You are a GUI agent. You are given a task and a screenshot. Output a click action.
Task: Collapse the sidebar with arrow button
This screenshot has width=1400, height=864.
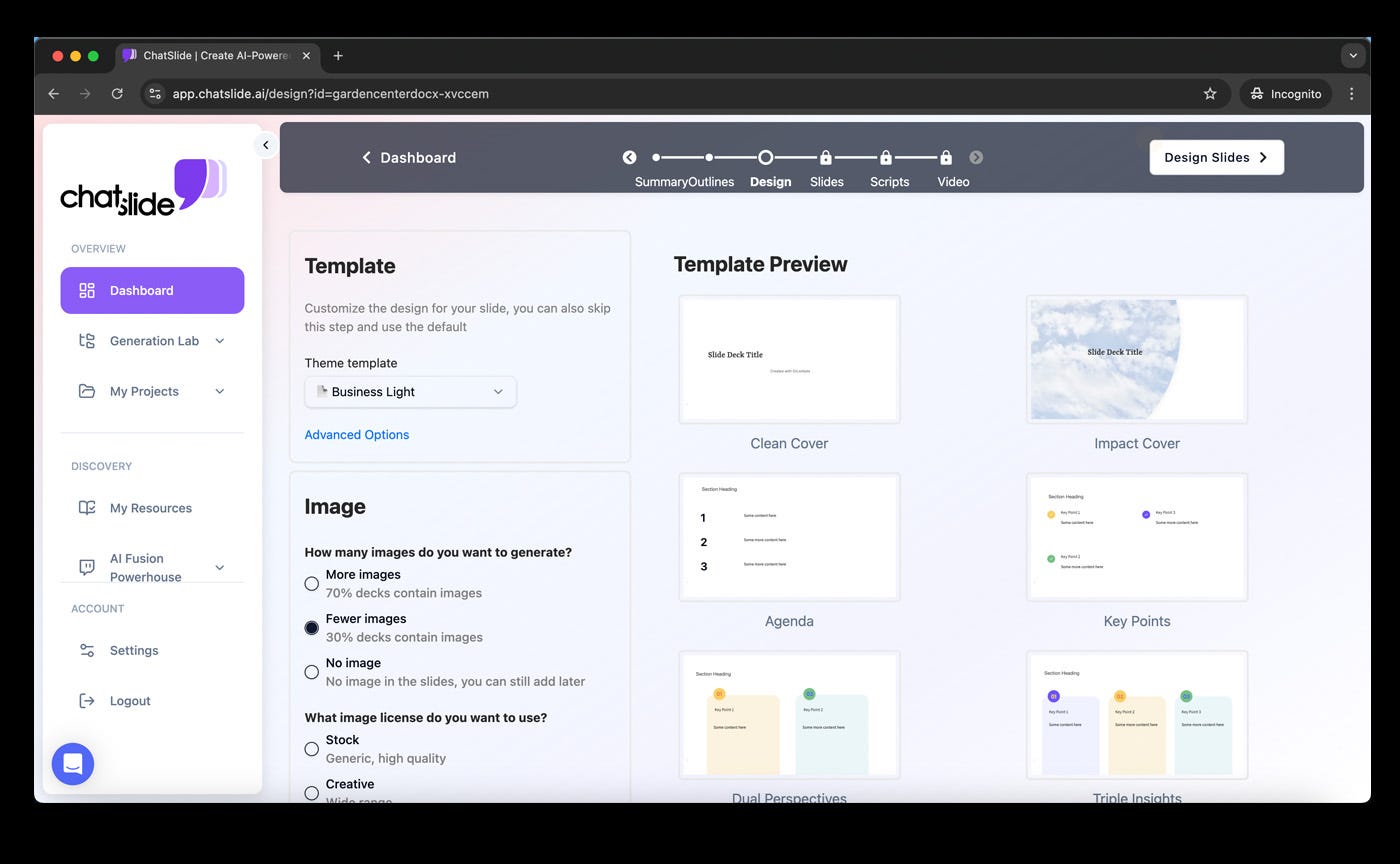266,145
